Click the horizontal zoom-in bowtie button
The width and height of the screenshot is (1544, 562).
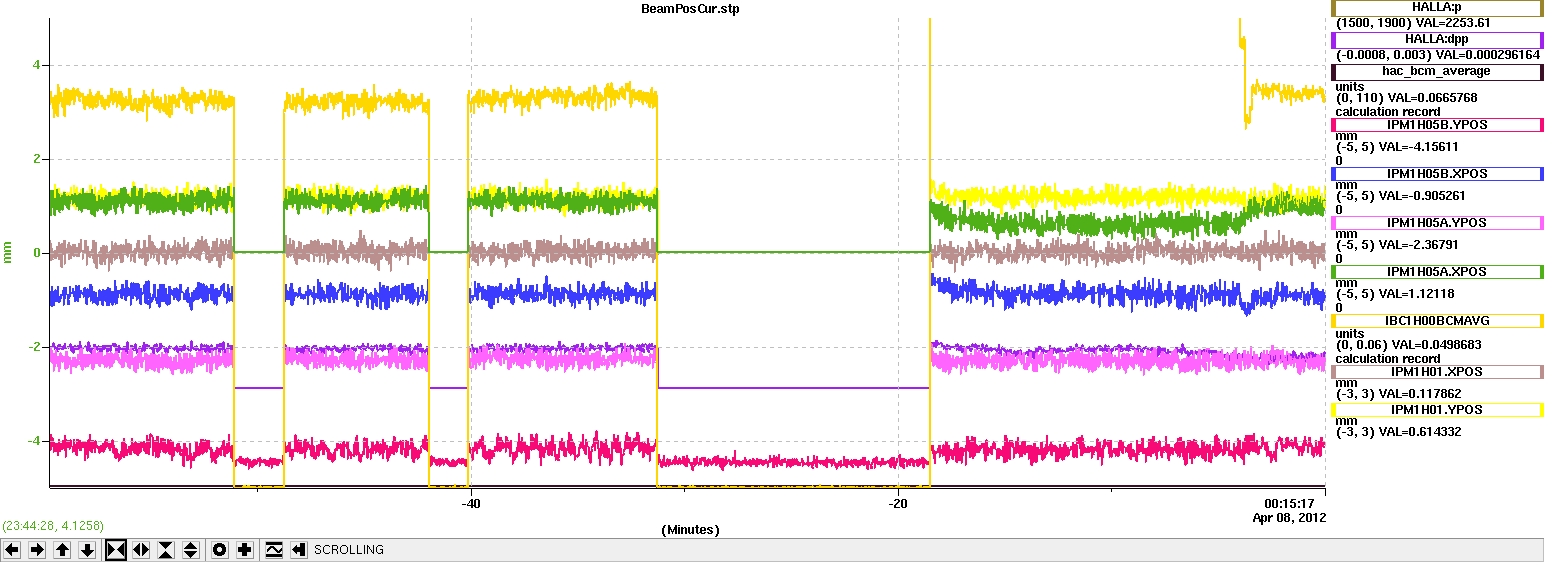(x=116, y=550)
